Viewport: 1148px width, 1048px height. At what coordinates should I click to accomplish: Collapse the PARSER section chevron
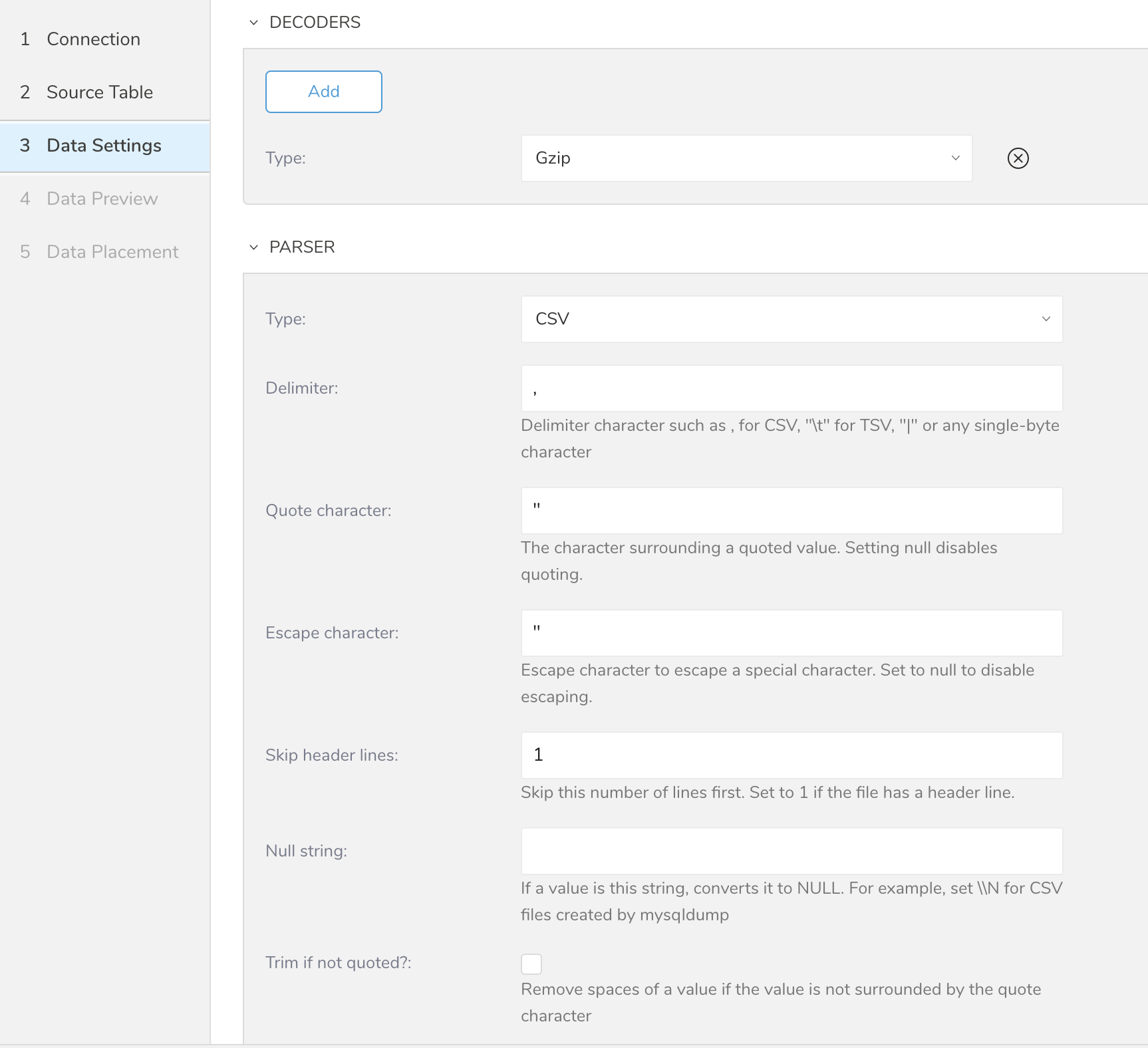(253, 247)
